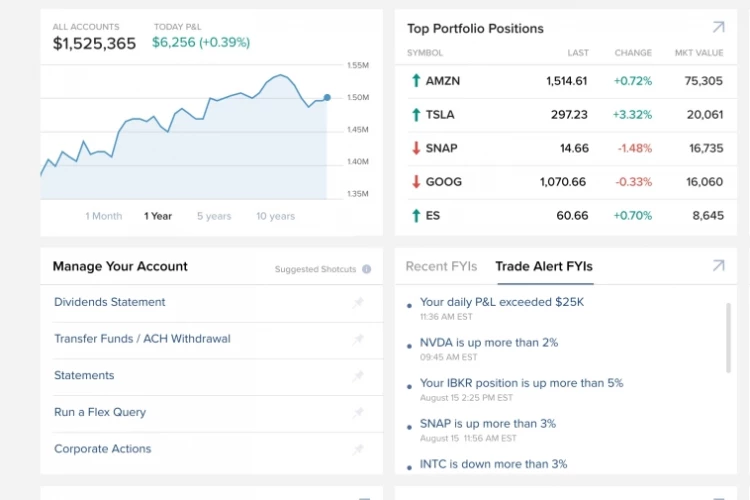Click AMZN last price 1,514.61
Image resolution: width=750 pixels, height=500 pixels.
click(x=567, y=81)
